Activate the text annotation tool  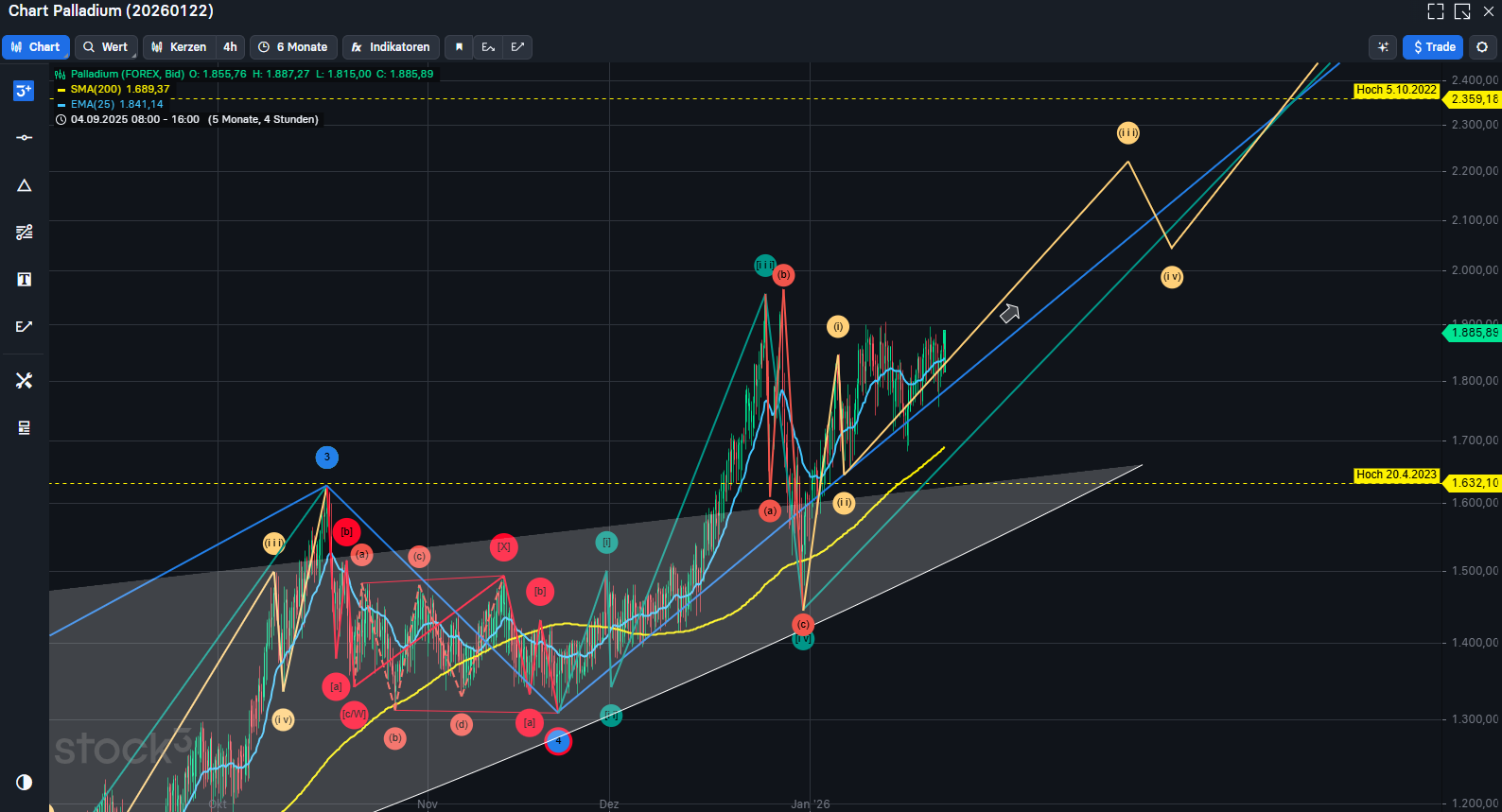coord(24,280)
